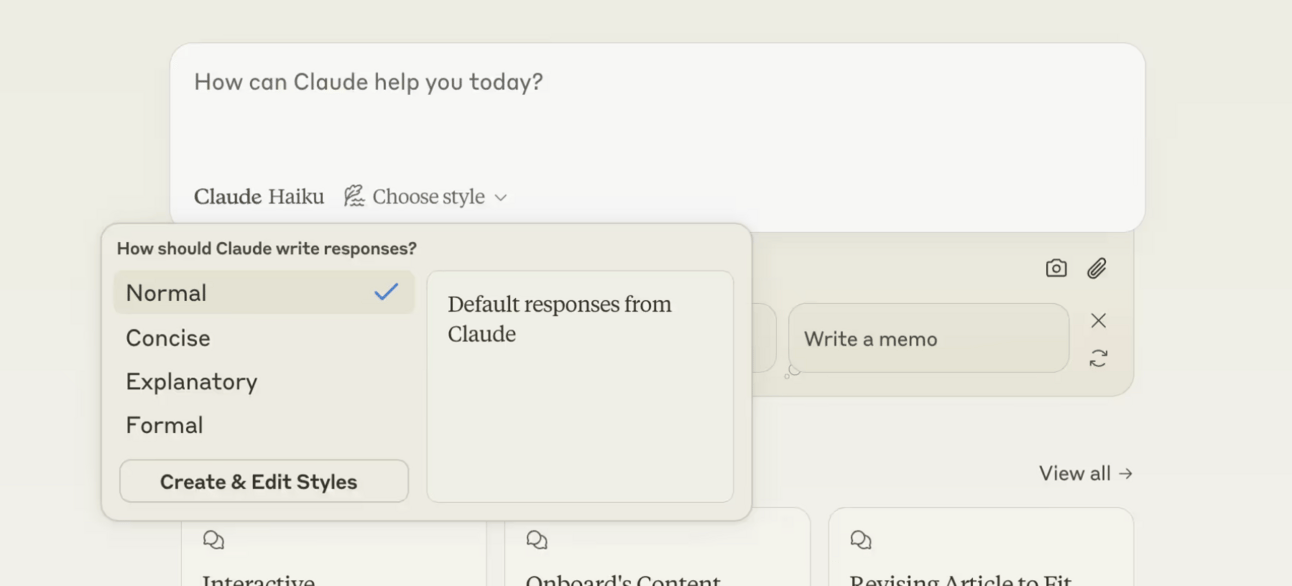The image size is (1292, 586).
Task: Click the Default responses from Claude description
Action: [x=560, y=319]
